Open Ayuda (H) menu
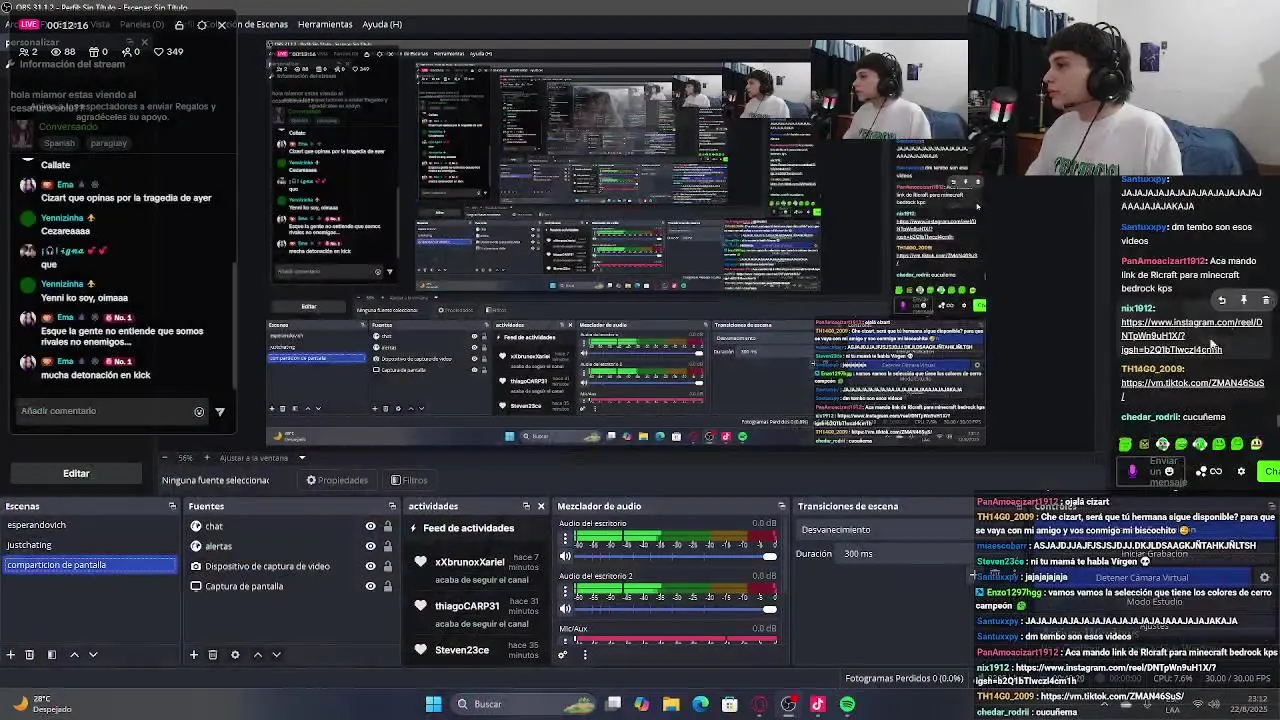 coord(382,24)
